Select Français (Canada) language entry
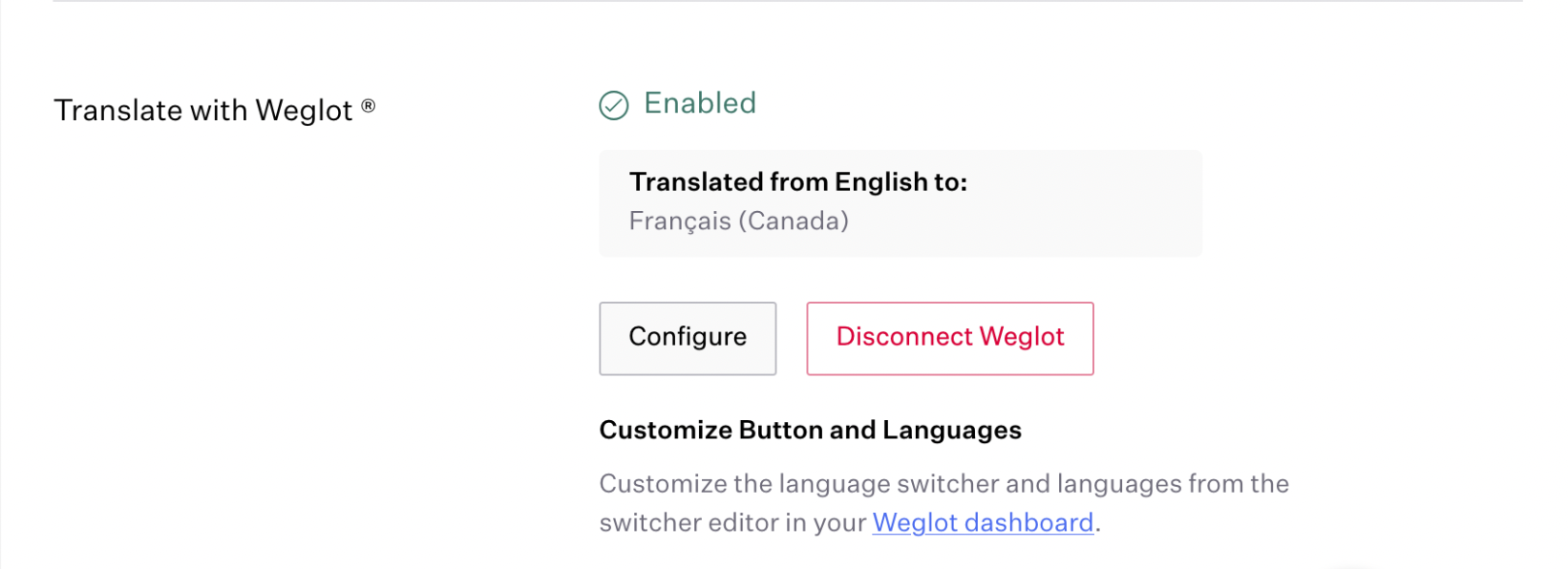Image resolution: width=1568 pixels, height=569 pixels. [739, 221]
